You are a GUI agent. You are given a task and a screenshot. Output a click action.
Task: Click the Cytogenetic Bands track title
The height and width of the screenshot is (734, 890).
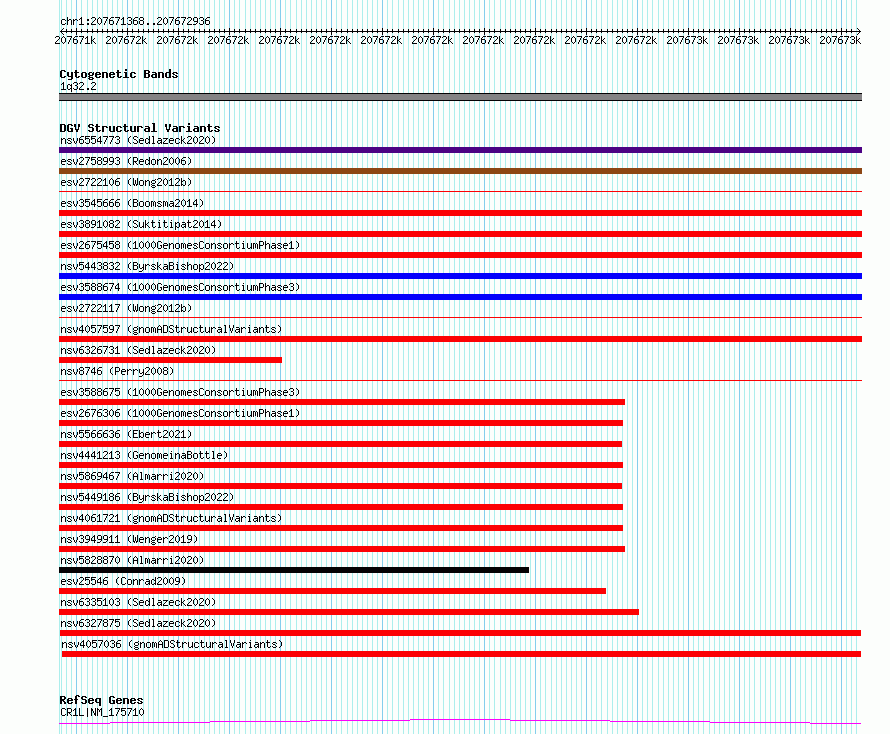[119, 74]
